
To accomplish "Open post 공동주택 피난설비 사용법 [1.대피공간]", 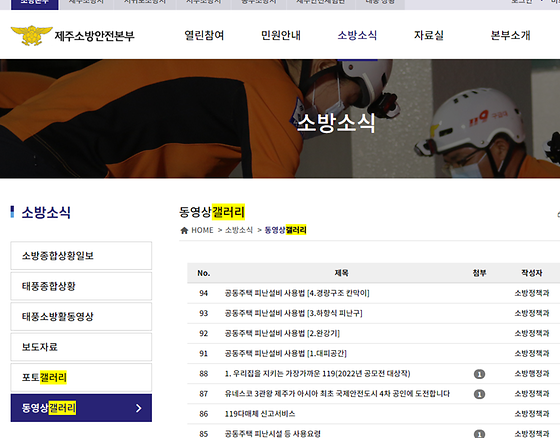I will click(x=285, y=353).
